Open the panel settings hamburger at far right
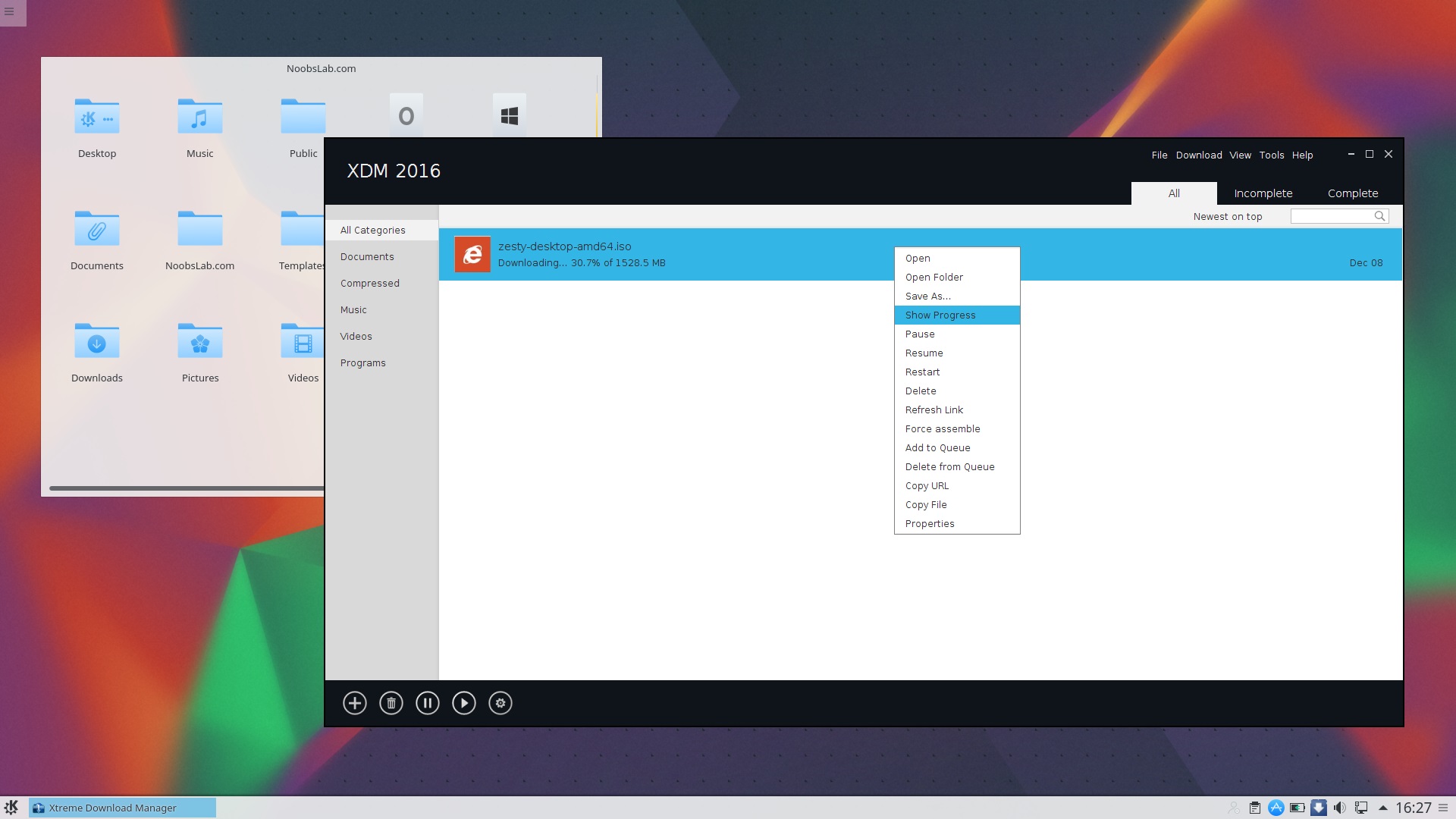The width and height of the screenshot is (1456, 819). (x=1443, y=808)
